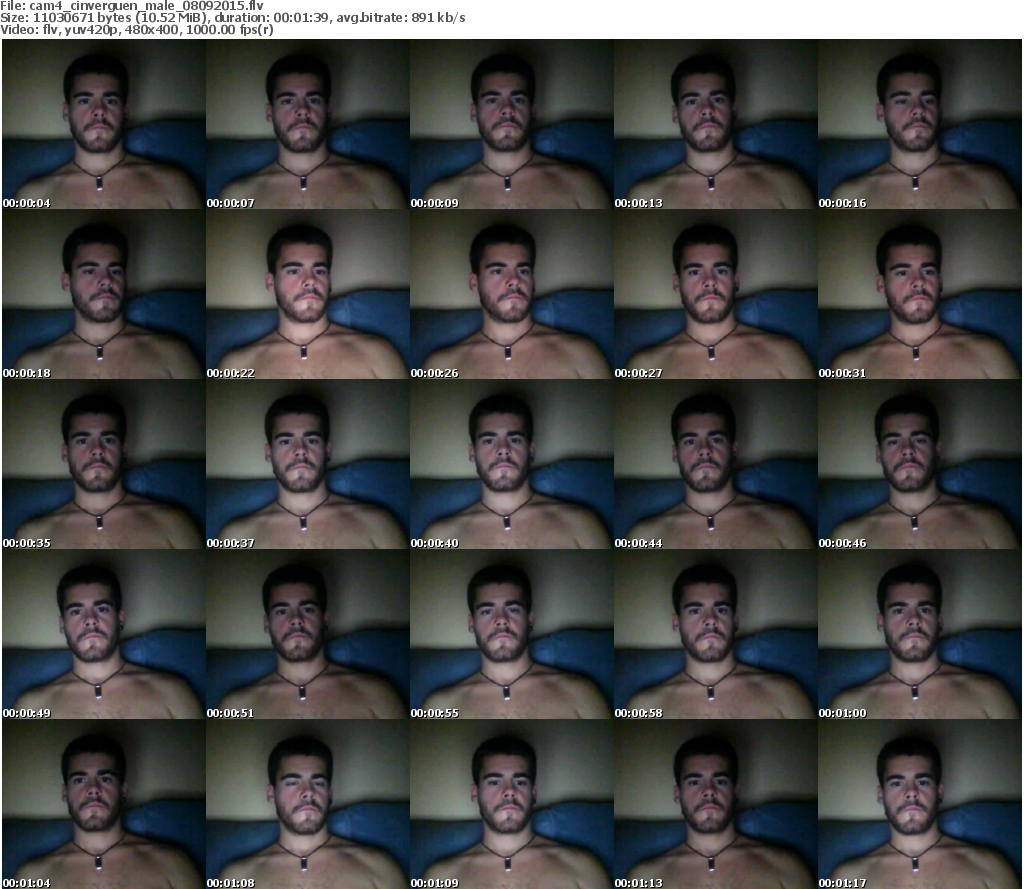Select the thumbnail stamped 00:00:46
This screenshot has width=1024, height=889.
click(x=920, y=464)
